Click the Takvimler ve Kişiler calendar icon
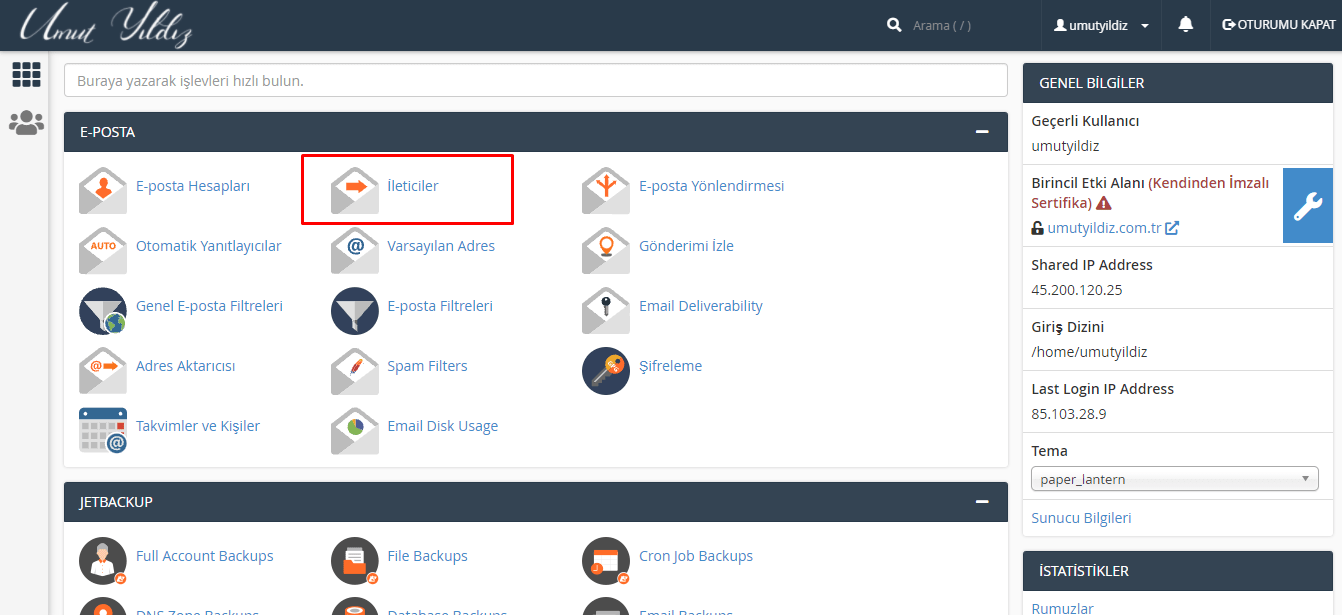This screenshot has width=1342, height=615. [103, 430]
